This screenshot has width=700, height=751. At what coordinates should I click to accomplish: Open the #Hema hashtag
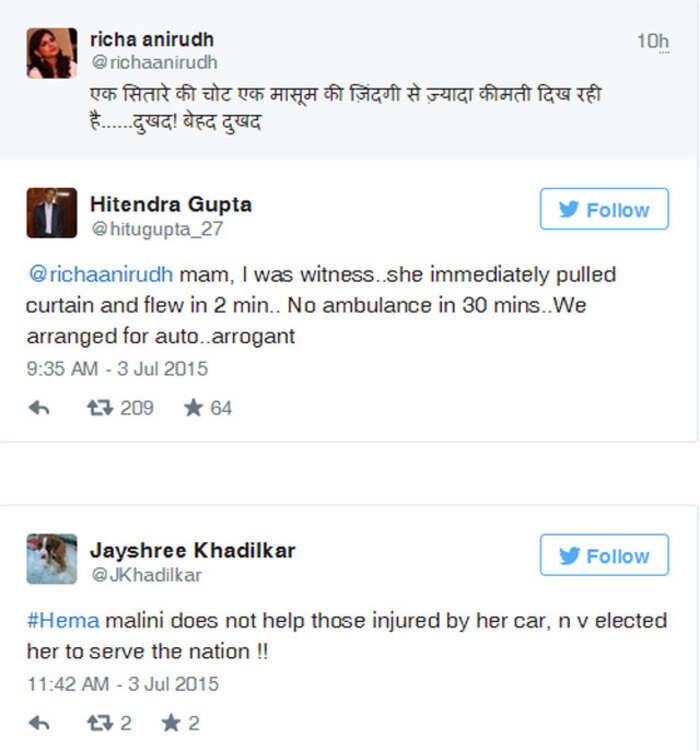pyautogui.click(x=63, y=620)
